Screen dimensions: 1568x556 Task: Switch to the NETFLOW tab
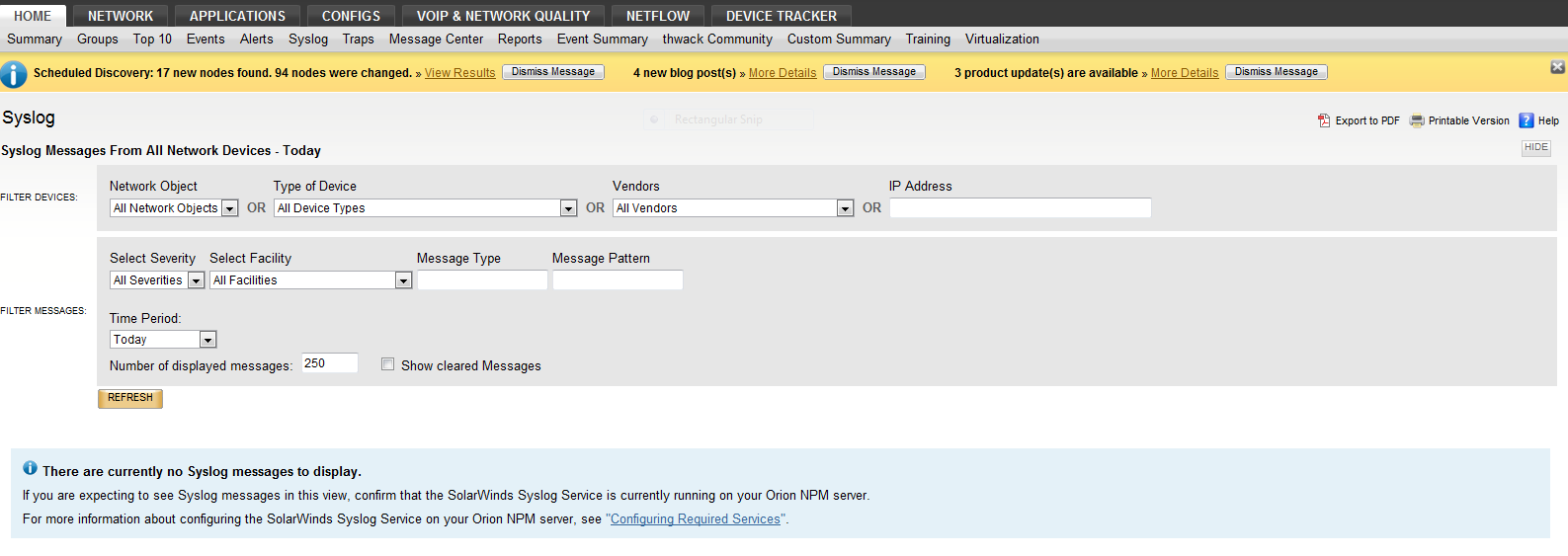point(658,16)
